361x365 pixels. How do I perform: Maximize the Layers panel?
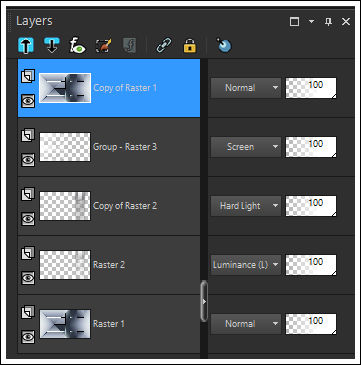pyautogui.click(x=294, y=22)
